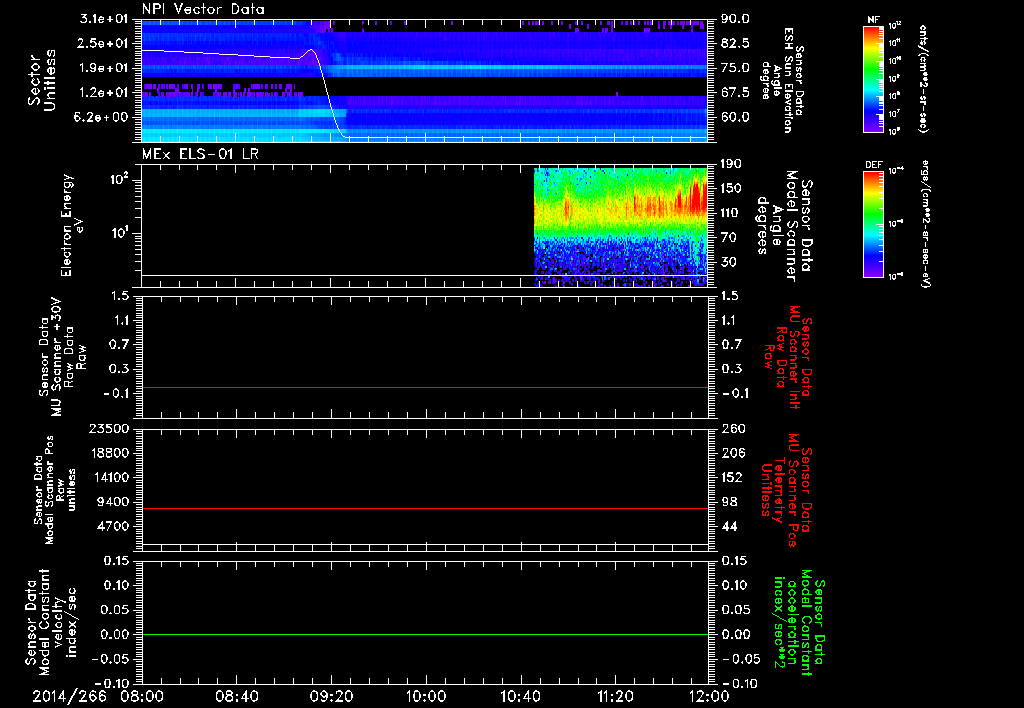The image size is (1024, 708).
Task: Click the red MU Scanner Int Raw Data label
Action: [x=790, y=358]
